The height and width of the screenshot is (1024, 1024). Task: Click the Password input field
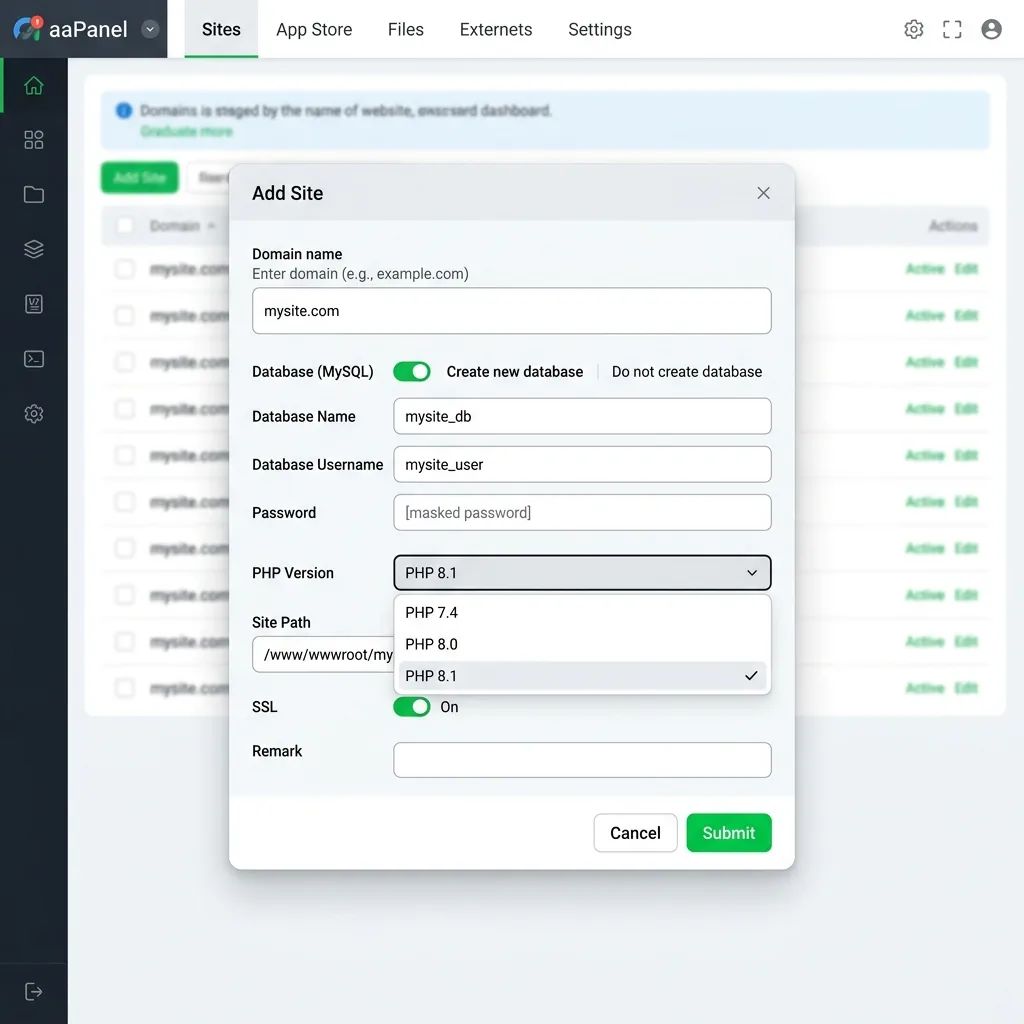point(582,513)
